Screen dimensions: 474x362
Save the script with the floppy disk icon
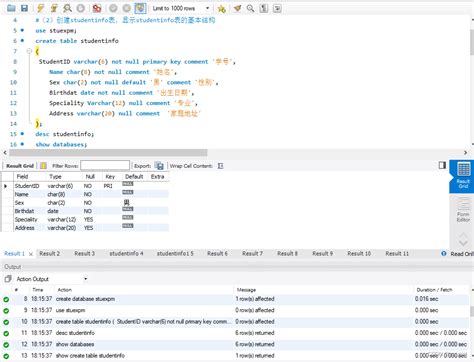pos(24,8)
